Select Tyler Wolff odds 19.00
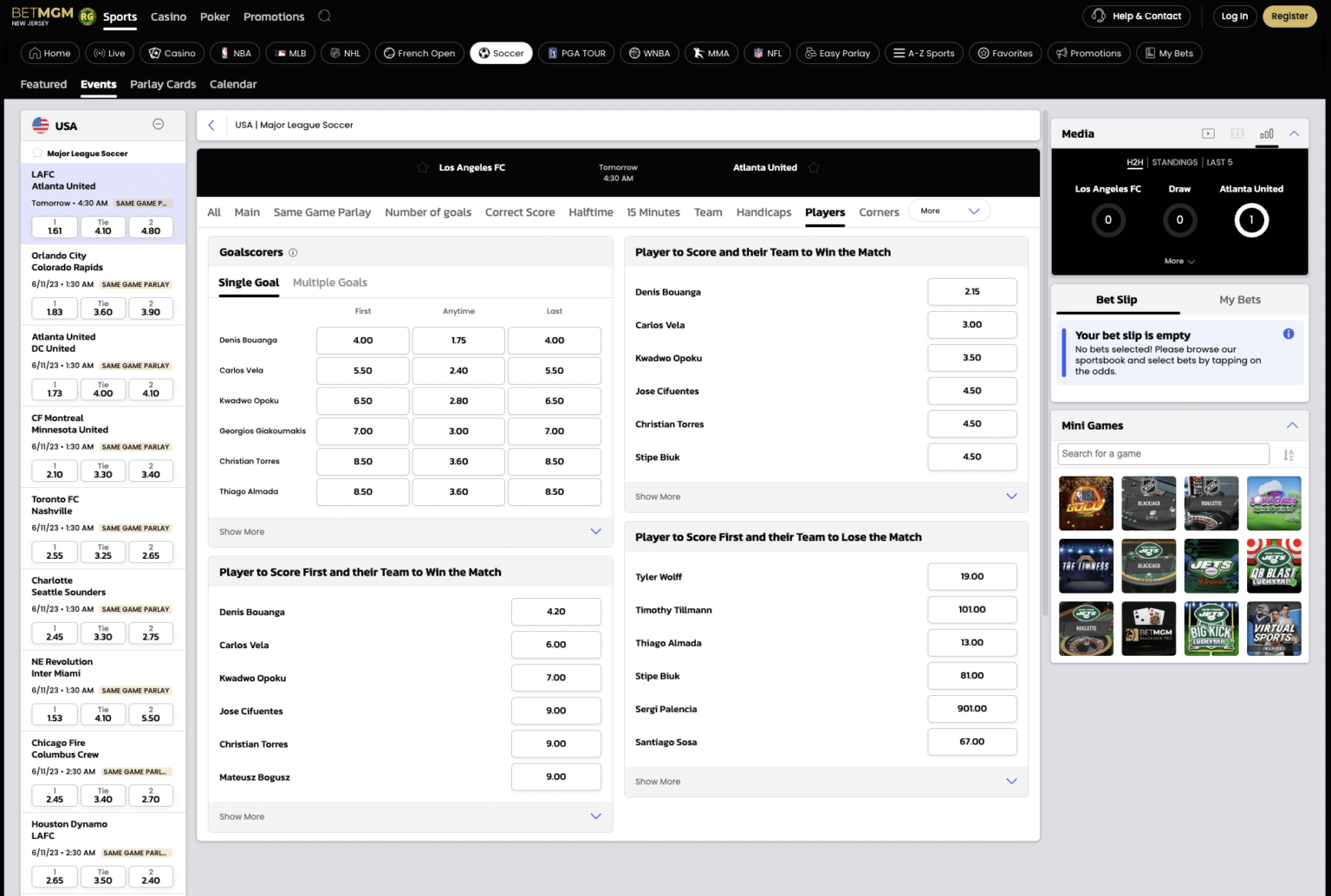The image size is (1331, 896). pos(972,576)
